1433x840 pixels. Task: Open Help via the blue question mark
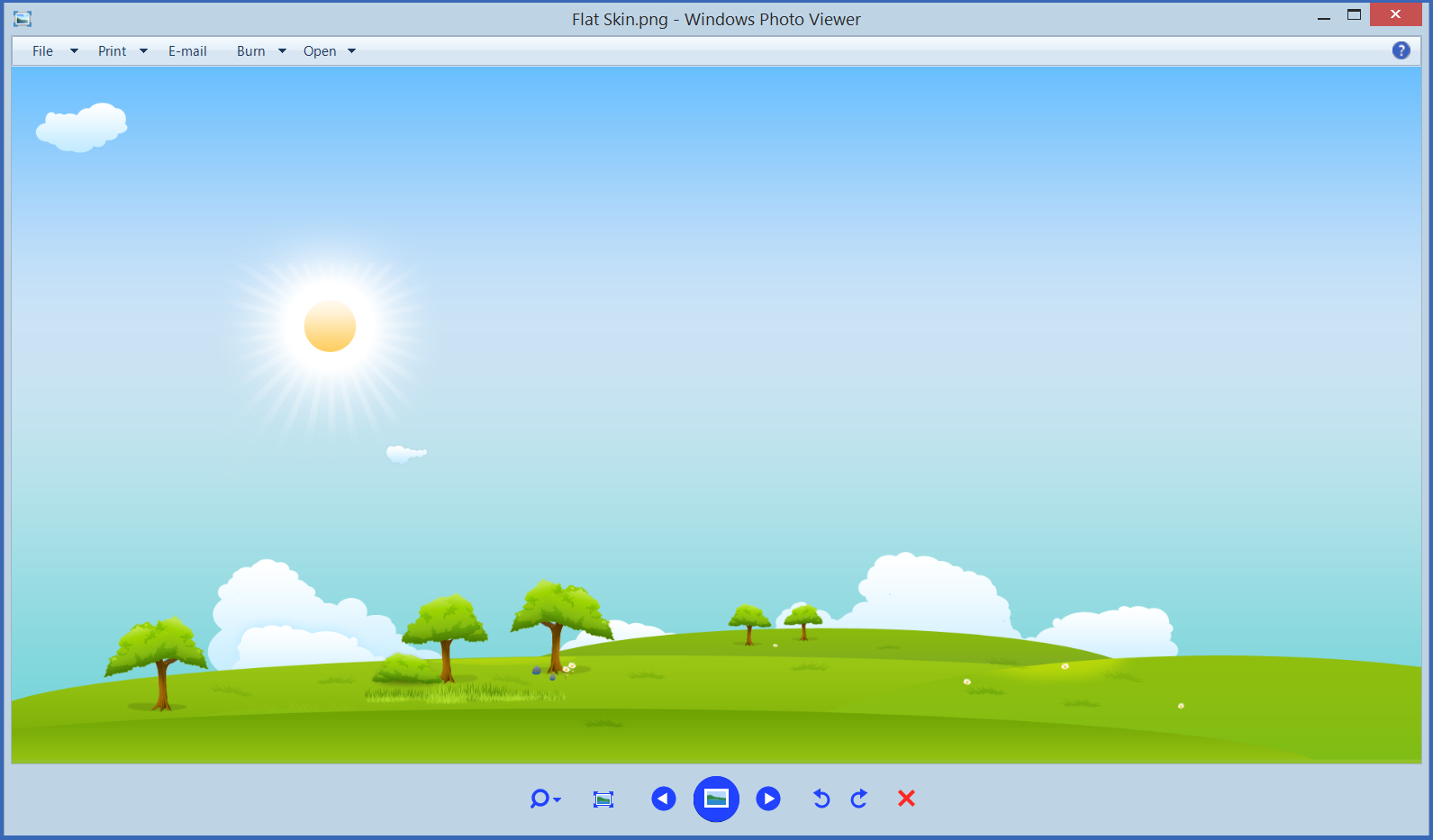[x=1401, y=50]
